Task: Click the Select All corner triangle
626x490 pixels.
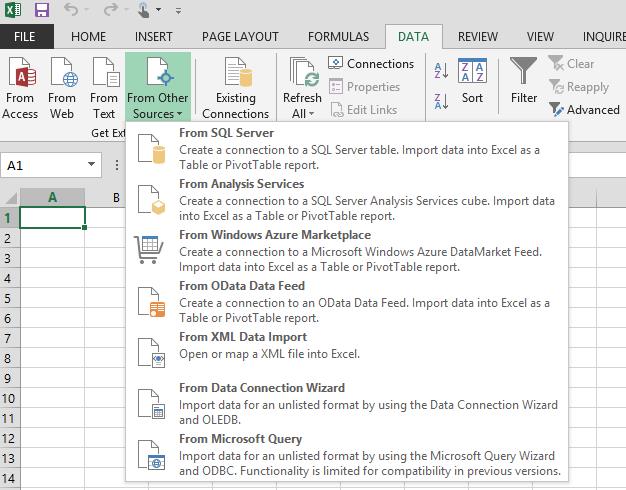Action: click(10, 197)
